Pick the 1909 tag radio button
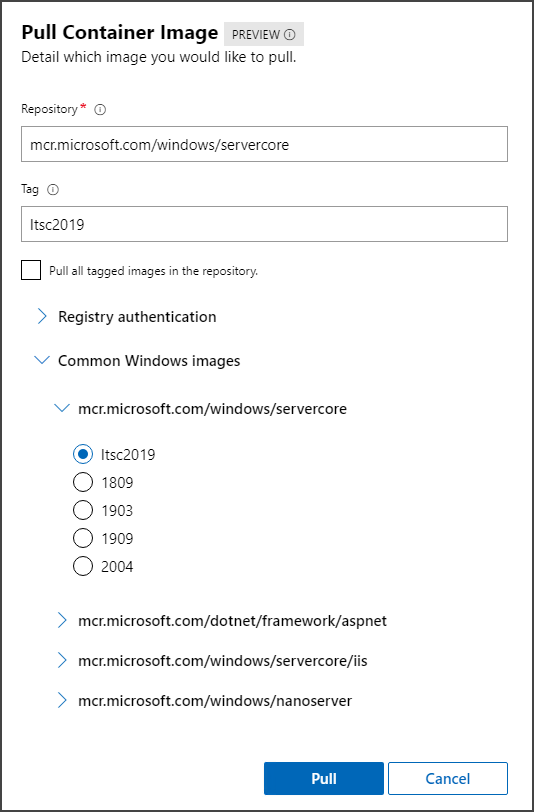Image resolution: width=534 pixels, height=812 pixels. click(83, 539)
